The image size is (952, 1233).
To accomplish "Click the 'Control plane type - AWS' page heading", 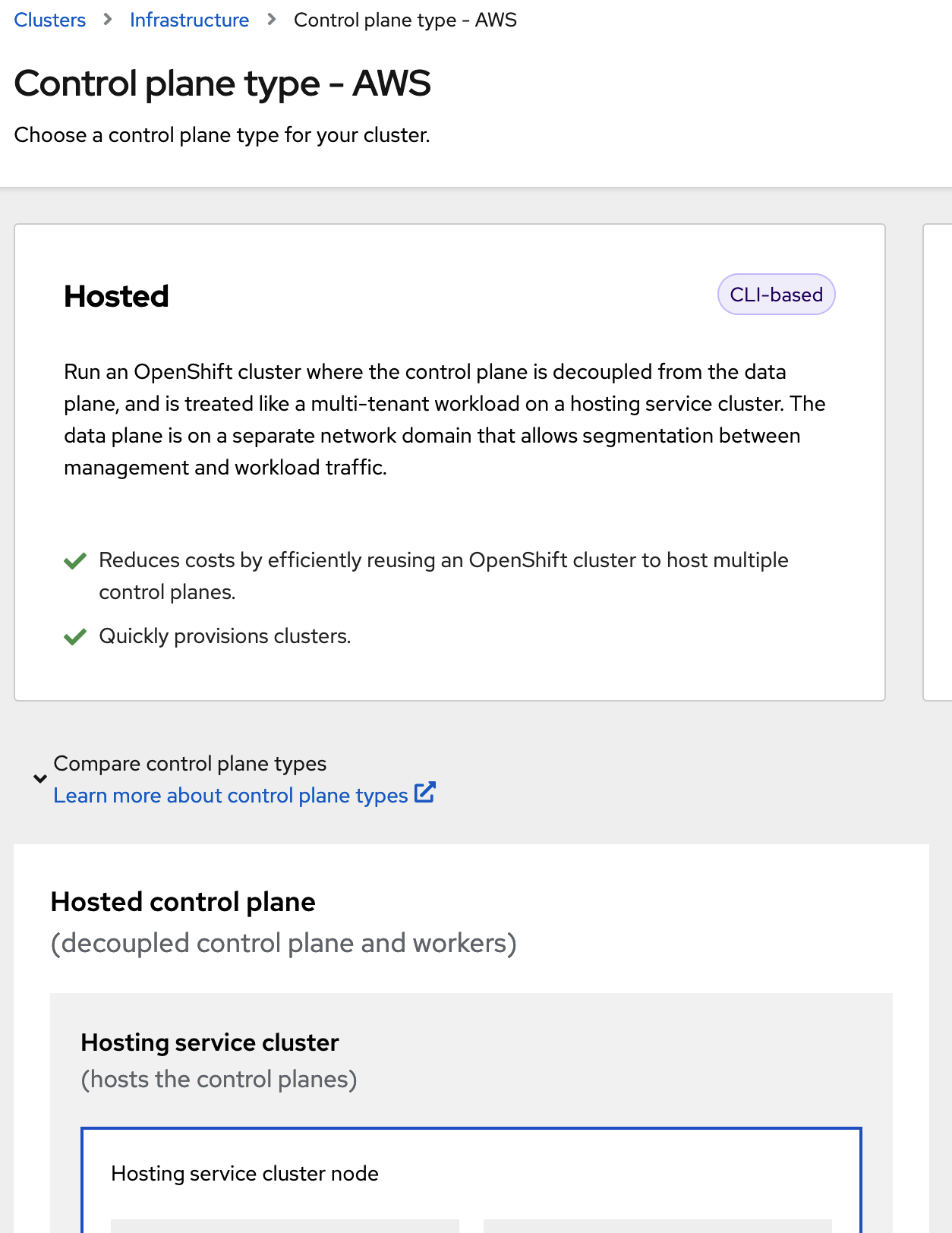I will [222, 84].
